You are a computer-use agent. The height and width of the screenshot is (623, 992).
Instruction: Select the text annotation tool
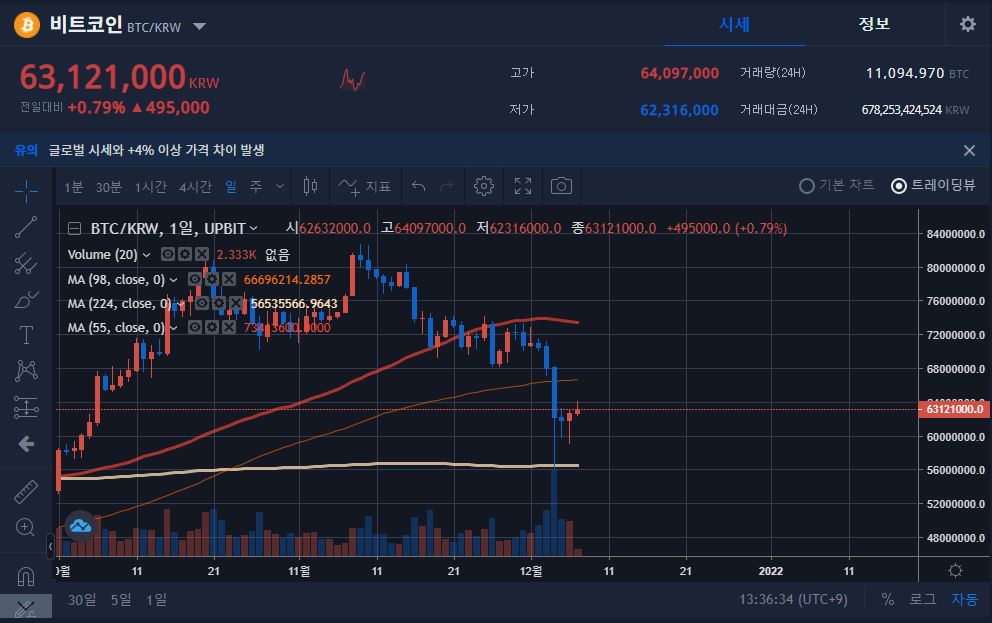tap(26, 335)
